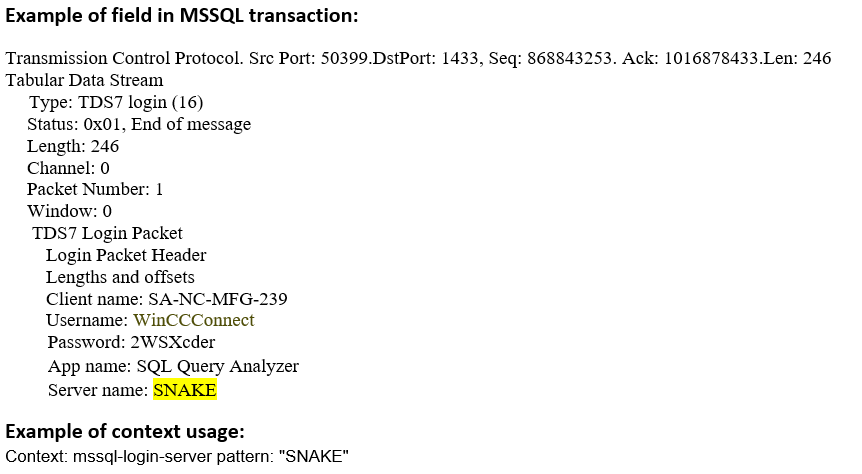Click the "Length: 246" field
Viewport: 862px width, 474px height.
pos(73,146)
